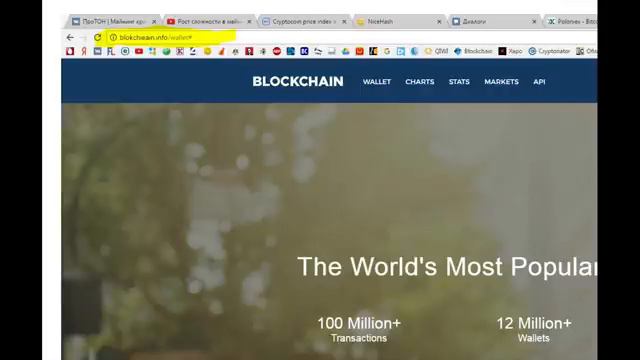Screen dimensions: 640x360
Task: Open API in site navigation
Action: pos(539,82)
